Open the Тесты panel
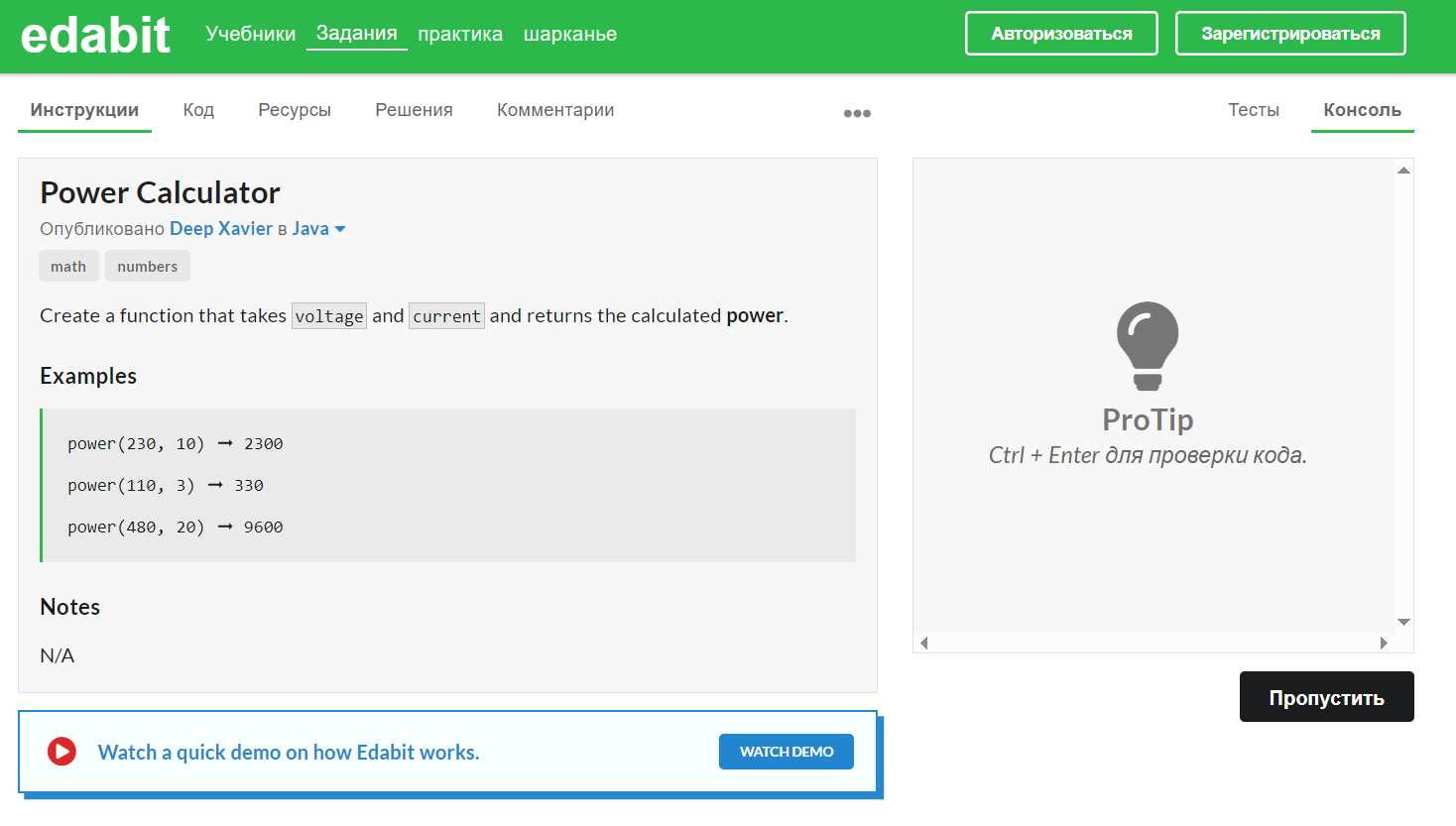 (x=1253, y=110)
